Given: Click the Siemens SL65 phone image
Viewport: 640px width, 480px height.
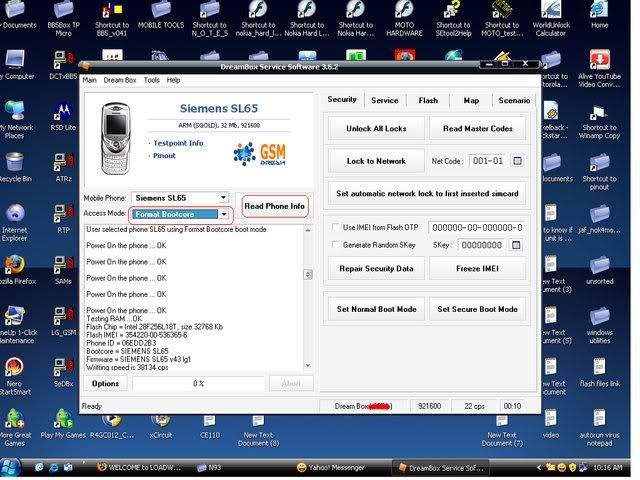Looking at the screenshot, I should pyautogui.click(x=116, y=138).
